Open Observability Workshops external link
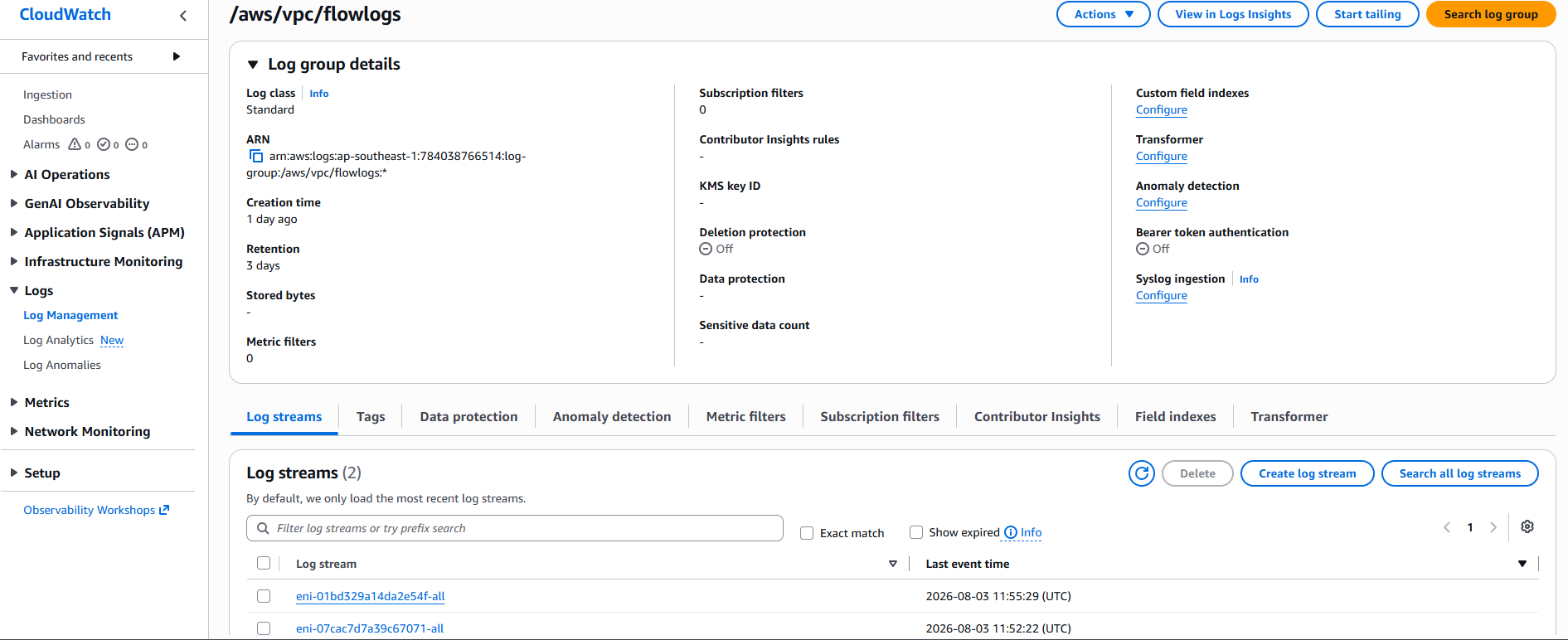Screen dimensions: 1568x640 click(96, 510)
